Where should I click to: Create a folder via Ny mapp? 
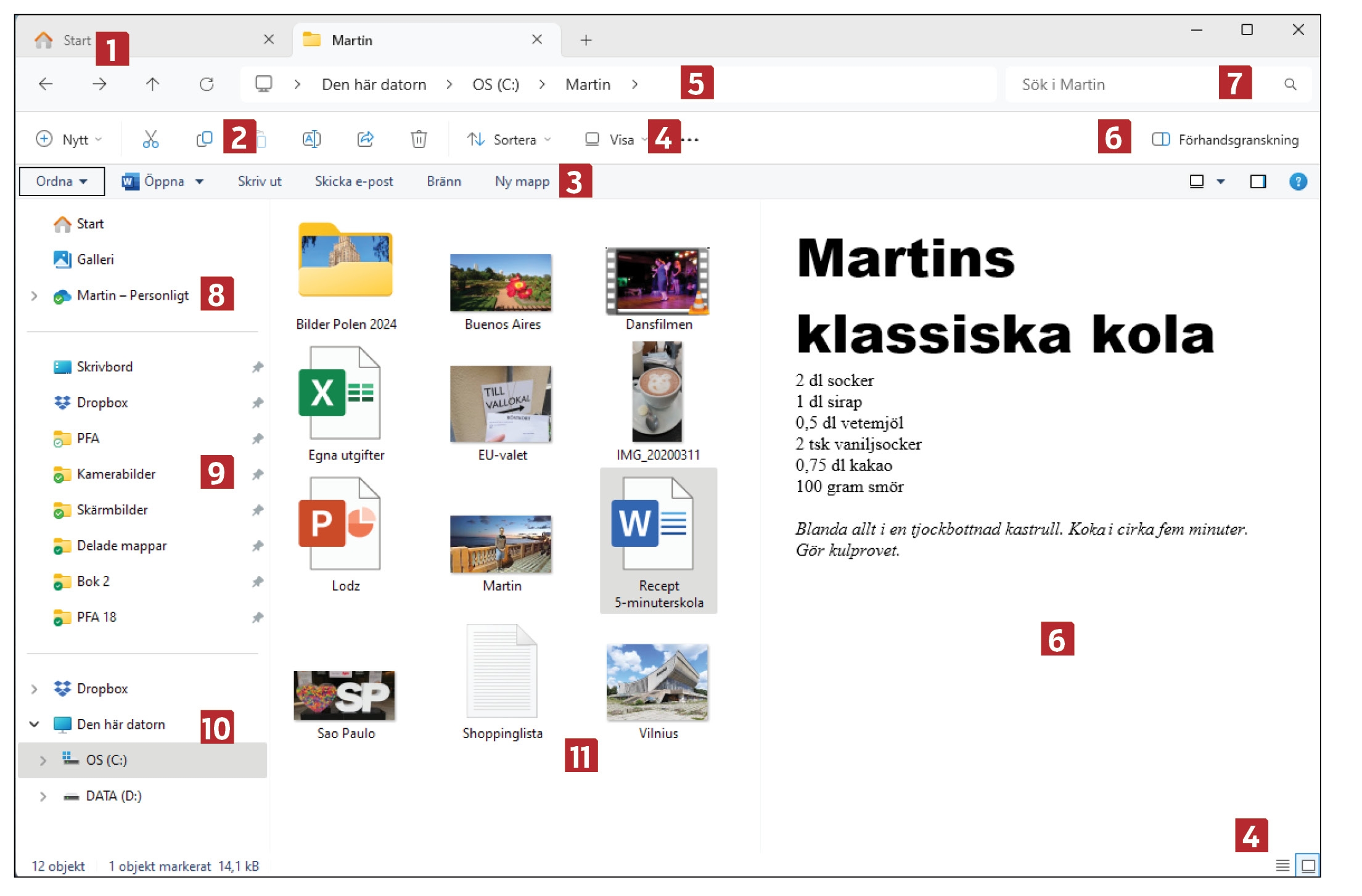click(521, 181)
